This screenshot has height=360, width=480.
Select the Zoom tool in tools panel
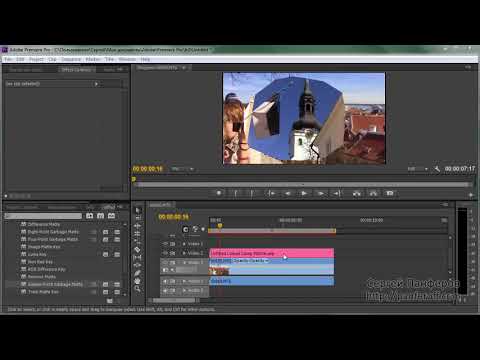point(138,289)
